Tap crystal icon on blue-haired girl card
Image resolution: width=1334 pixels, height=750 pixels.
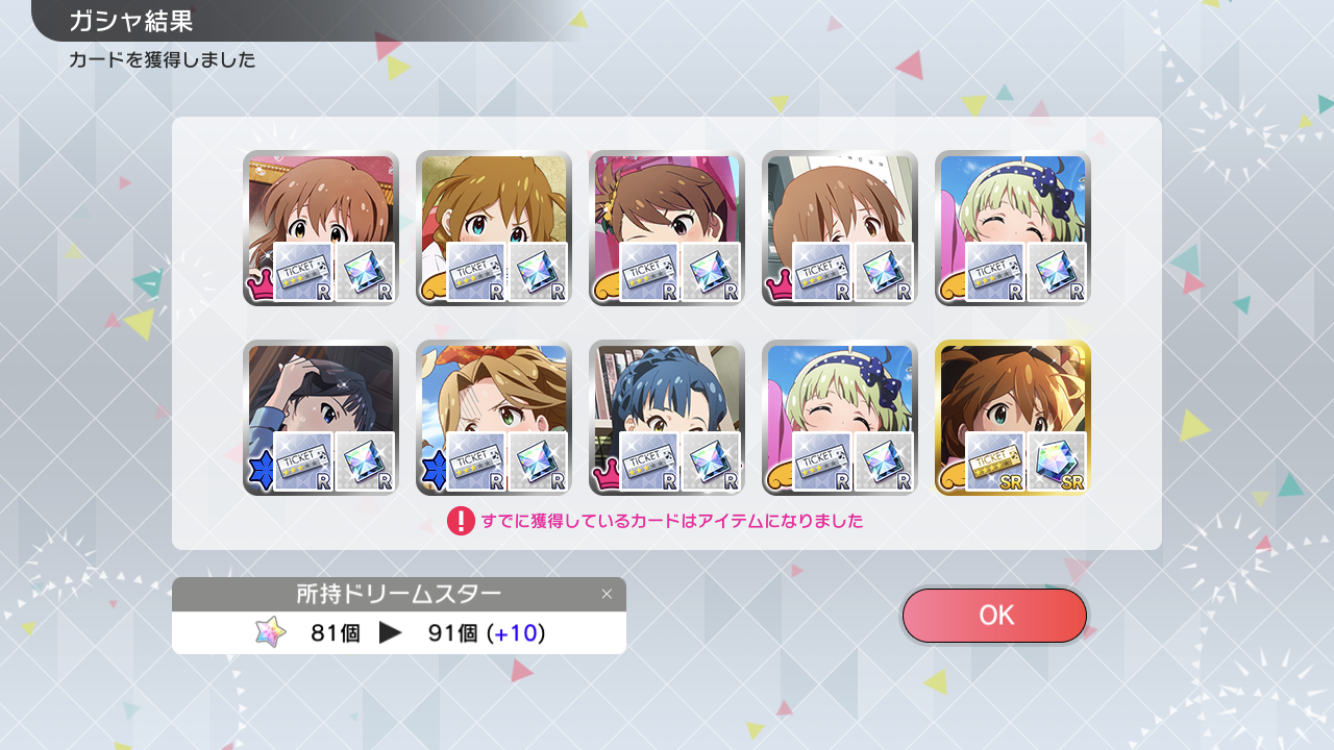coord(711,461)
